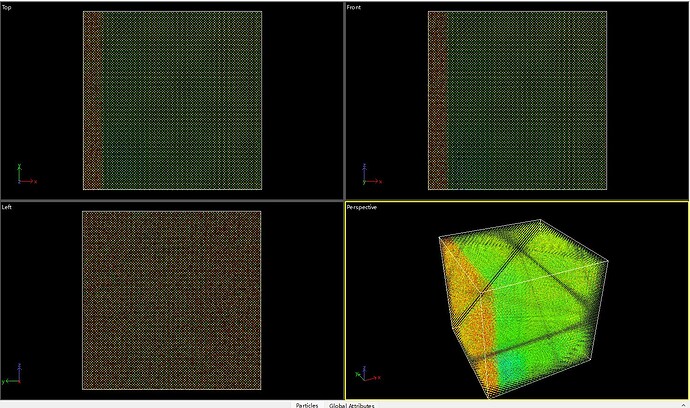690x408 pixels.
Task: Click the orange particle band in Top viewport
Action: pyautogui.click(x=92, y=100)
